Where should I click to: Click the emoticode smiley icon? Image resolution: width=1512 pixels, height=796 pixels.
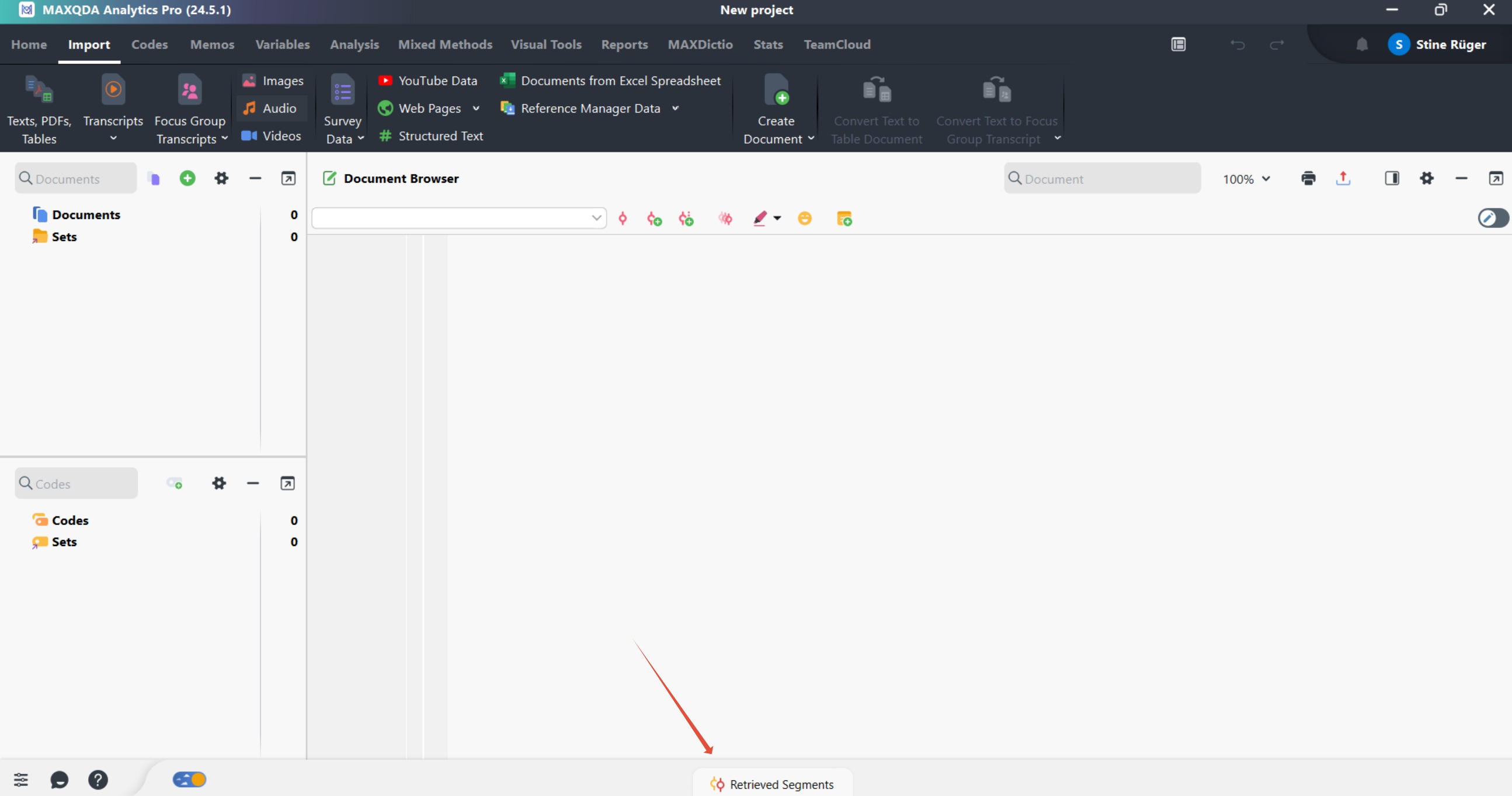(x=805, y=218)
